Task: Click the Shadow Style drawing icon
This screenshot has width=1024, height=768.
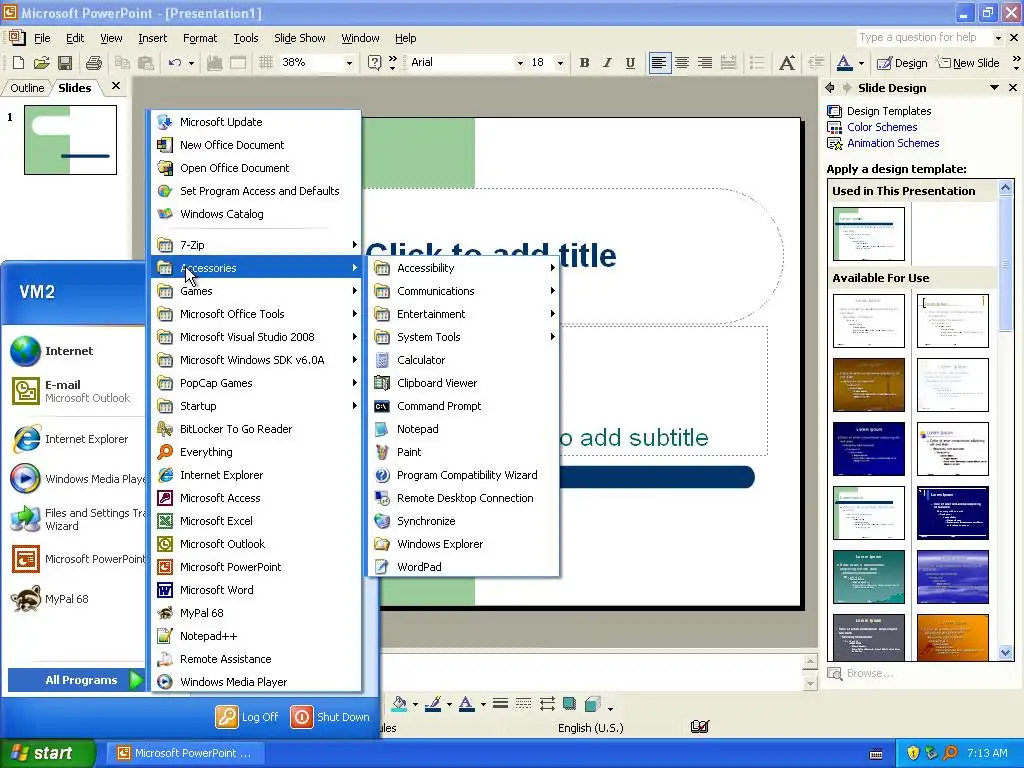Action: click(x=569, y=703)
